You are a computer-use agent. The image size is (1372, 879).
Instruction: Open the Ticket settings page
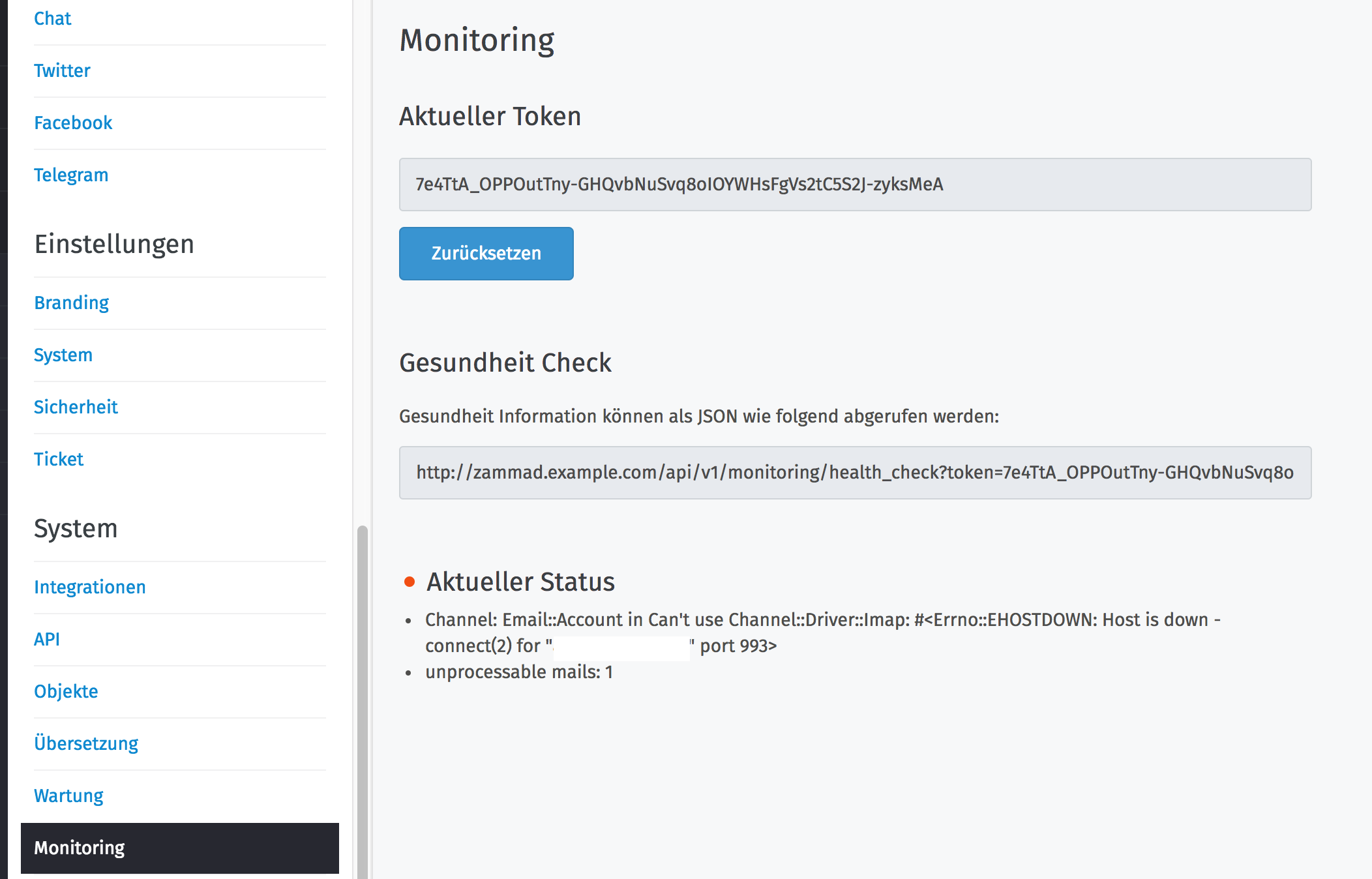[x=59, y=459]
